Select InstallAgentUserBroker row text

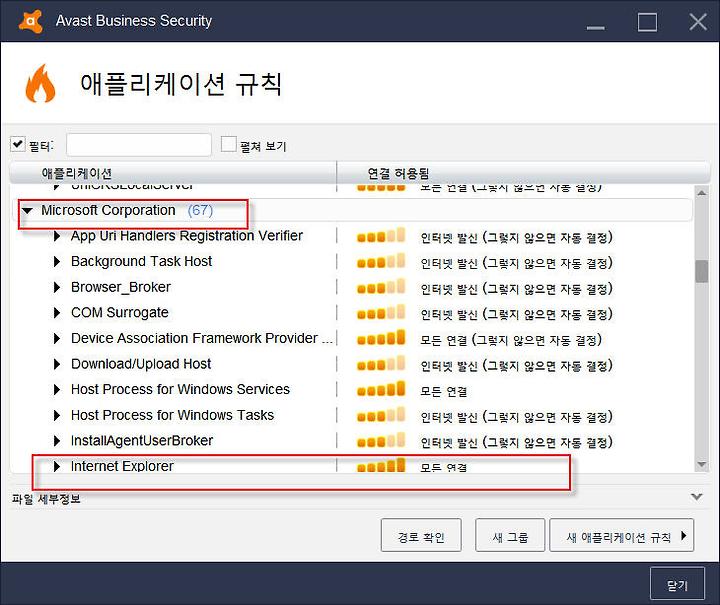click(x=142, y=441)
